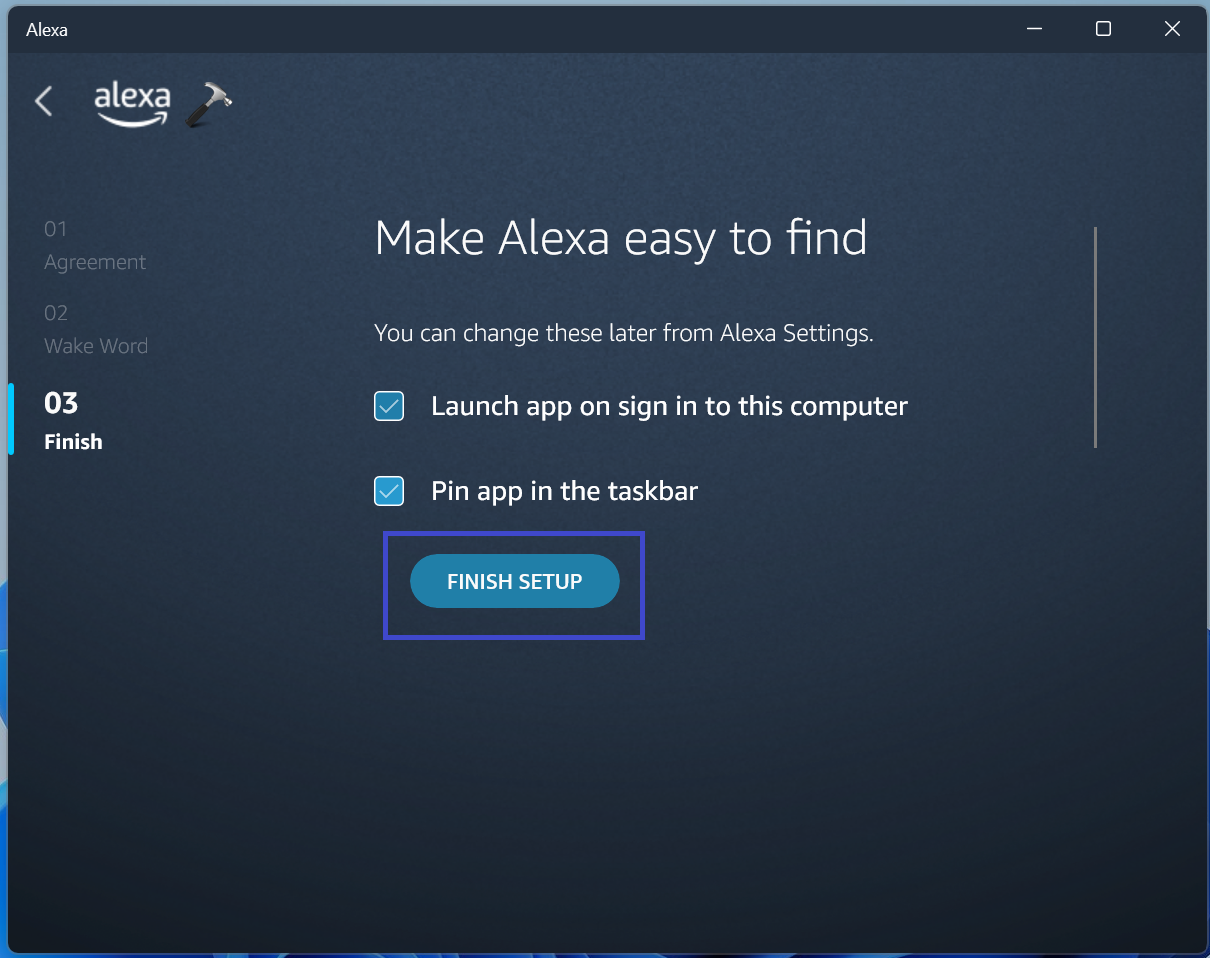Click the vertical scrollbar of the setup page
This screenshot has width=1210, height=958.
pos(1096,337)
